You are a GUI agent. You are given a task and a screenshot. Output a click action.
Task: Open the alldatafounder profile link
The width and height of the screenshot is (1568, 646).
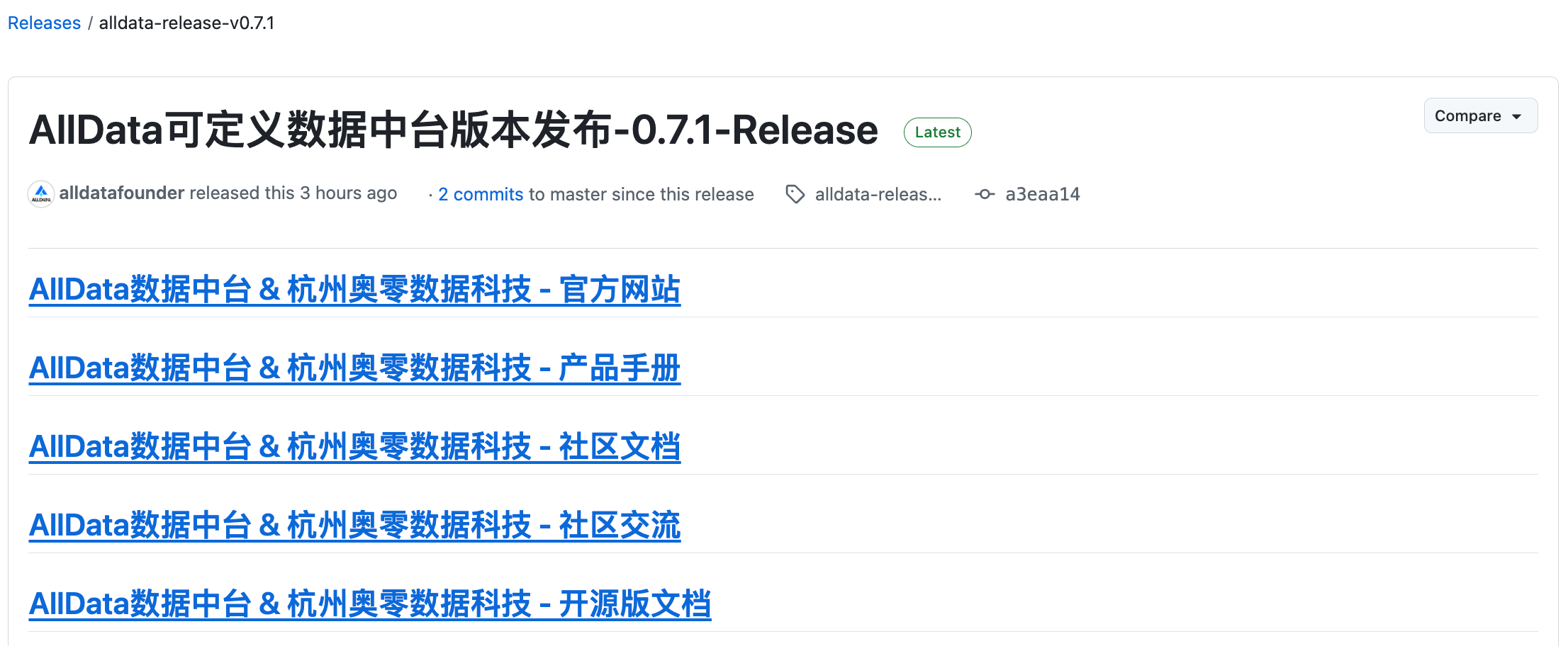coord(122,193)
